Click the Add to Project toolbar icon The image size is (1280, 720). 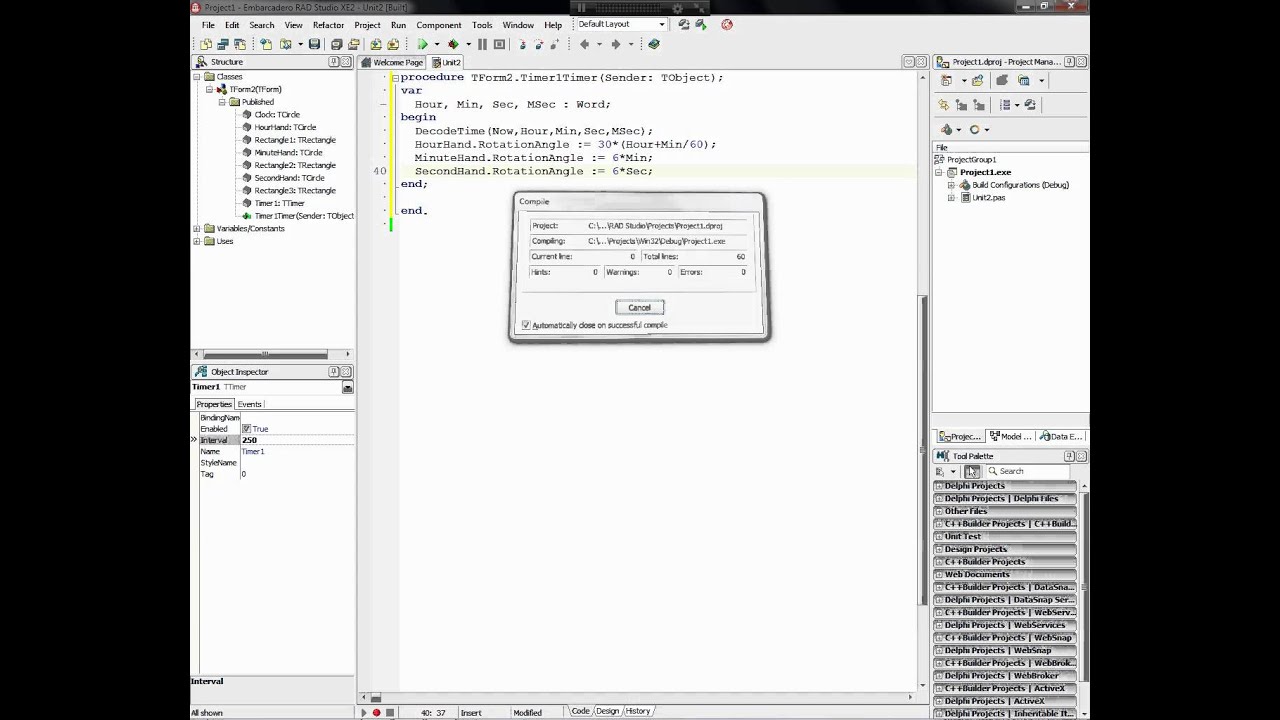click(x=376, y=44)
